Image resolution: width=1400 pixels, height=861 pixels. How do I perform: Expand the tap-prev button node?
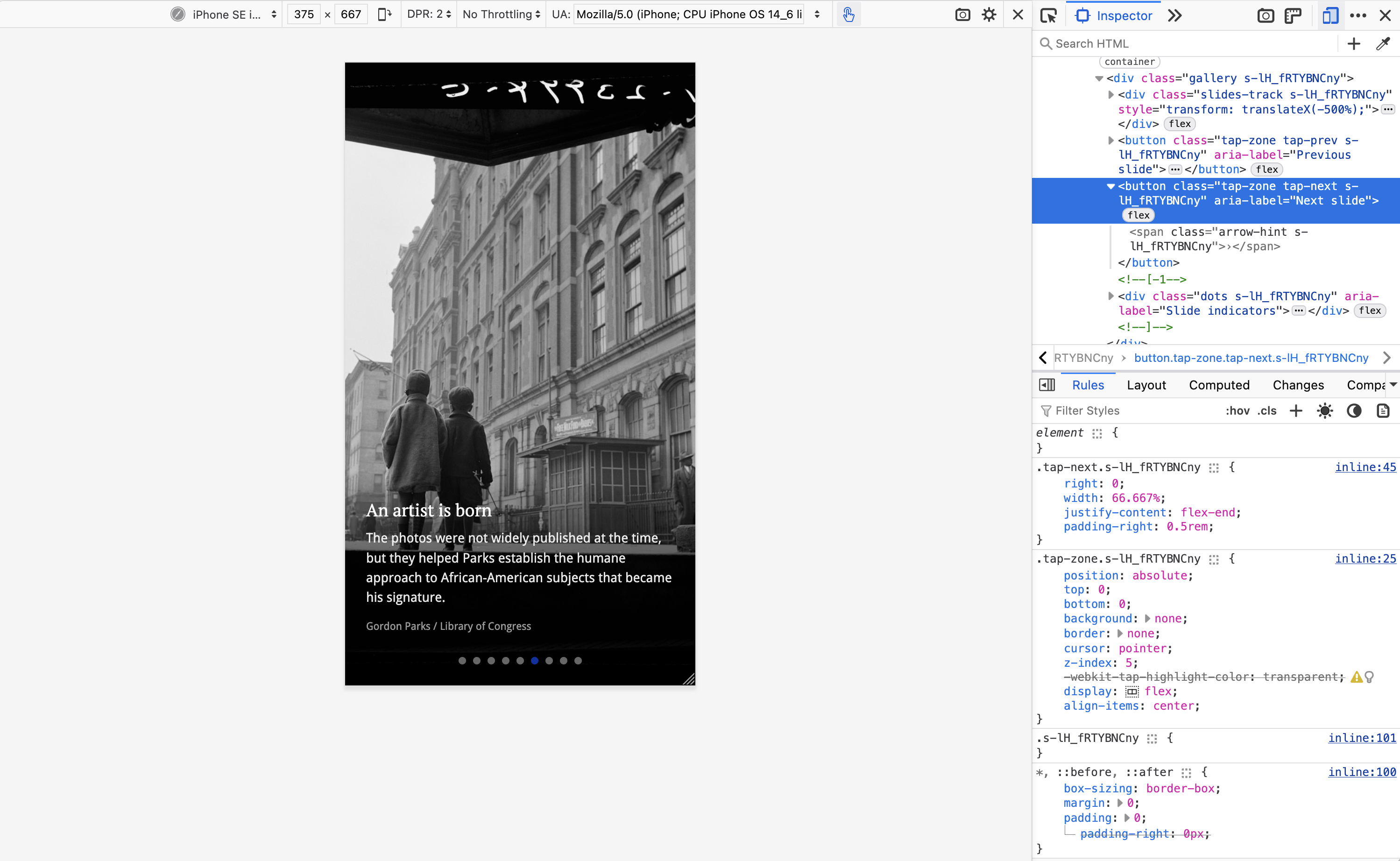pos(1110,140)
